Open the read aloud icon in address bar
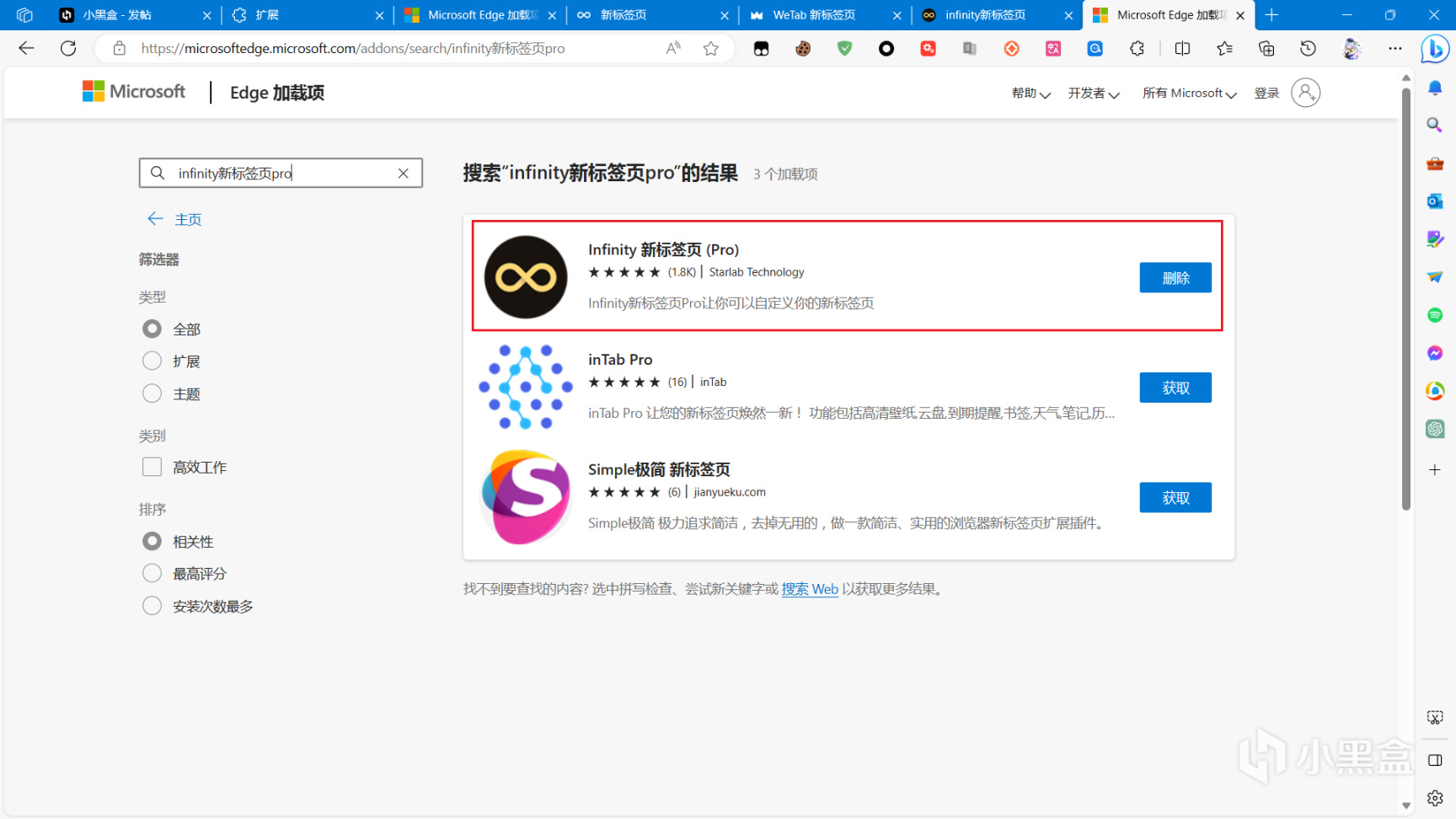This screenshot has width=1456, height=819. click(x=672, y=49)
